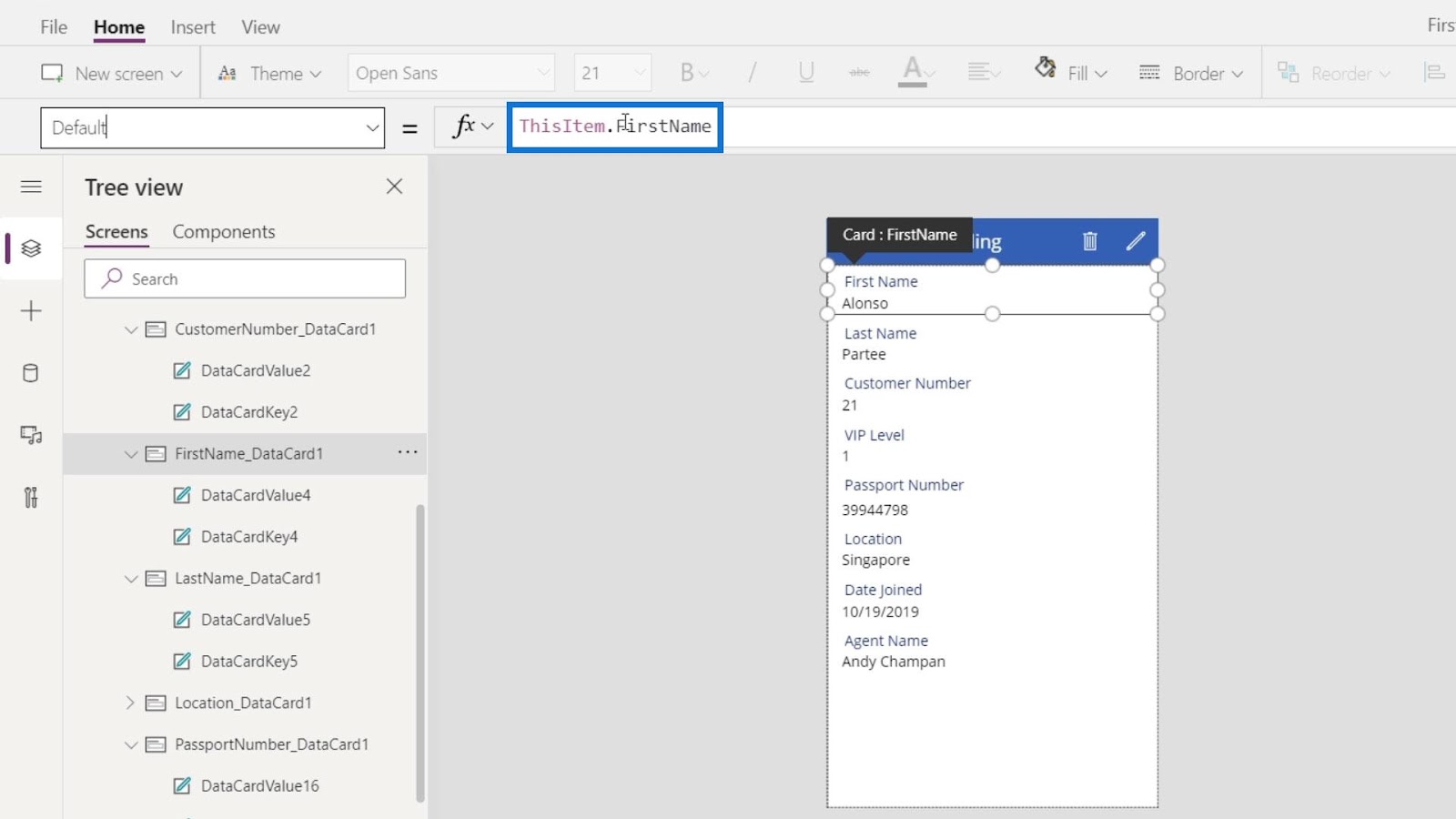1456x819 pixels.
Task: Switch to the Home tab
Action: pyautogui.click(x=119, y=27)
